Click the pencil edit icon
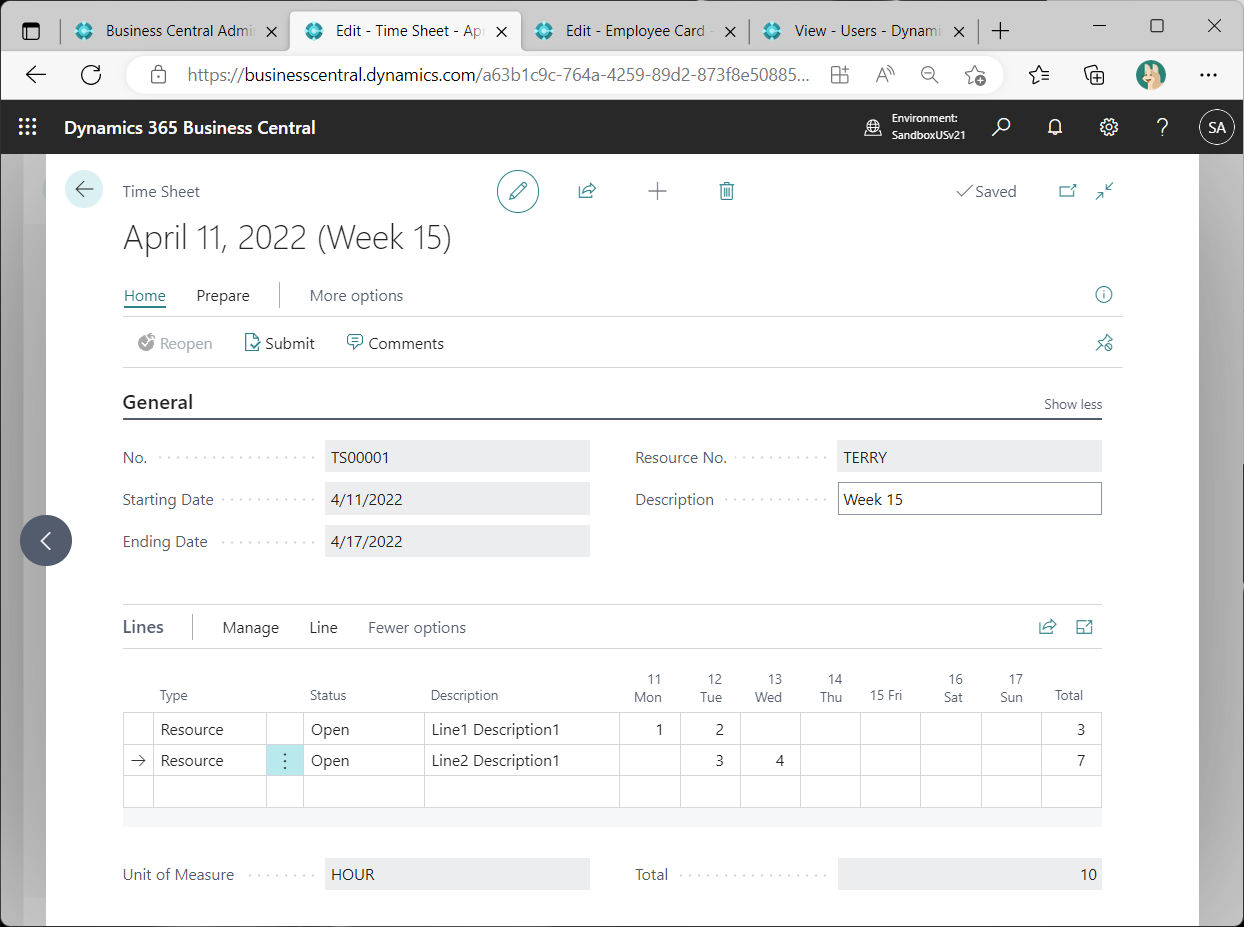 (518, 191)
